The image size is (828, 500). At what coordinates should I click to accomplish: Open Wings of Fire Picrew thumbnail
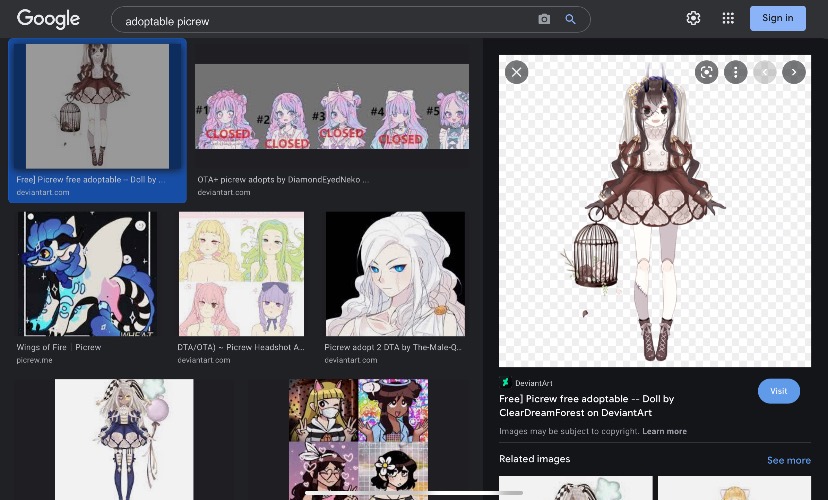coord(87,274)
